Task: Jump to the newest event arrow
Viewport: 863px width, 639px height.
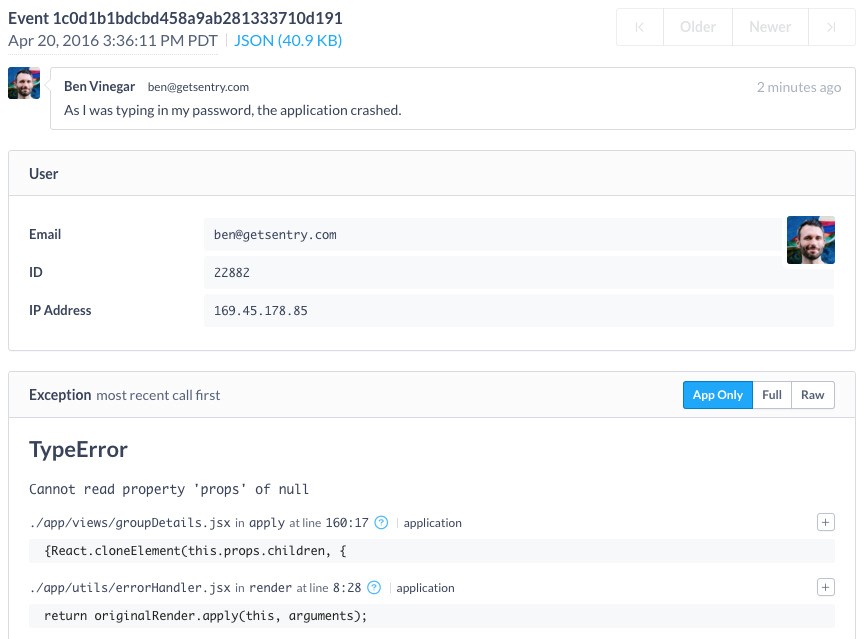Action: (830, 27)
